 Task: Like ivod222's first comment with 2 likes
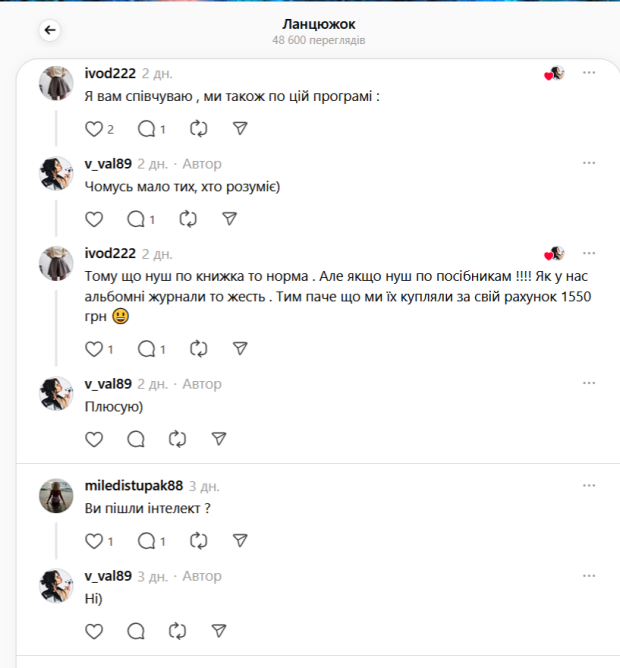click(94, 129)
